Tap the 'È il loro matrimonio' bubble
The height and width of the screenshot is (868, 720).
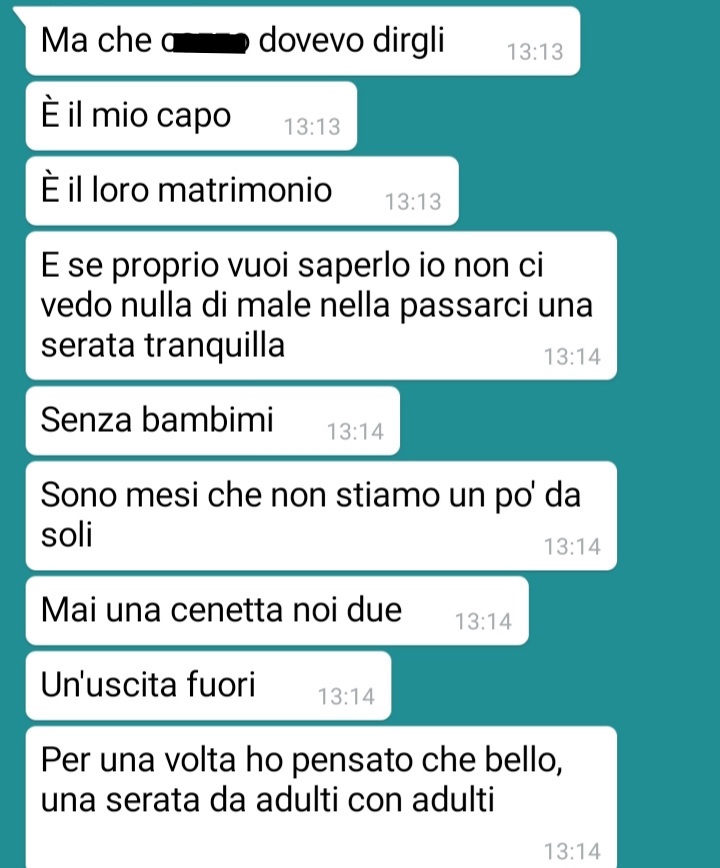[x=242, y=190]
